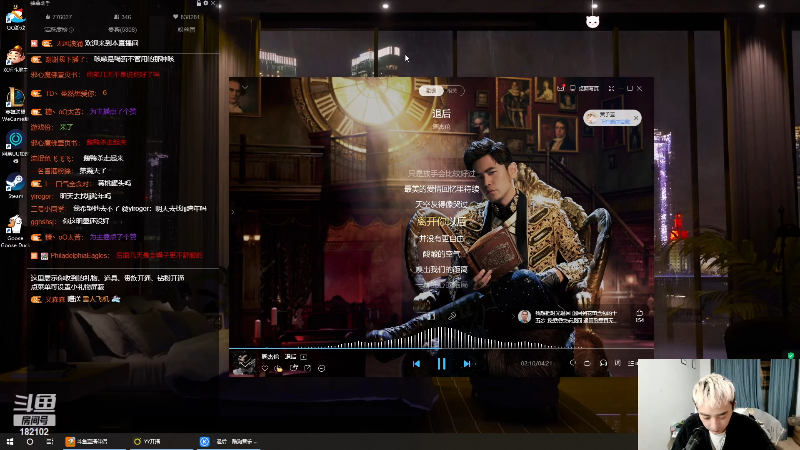Dismiss the user notification bubble
This screenshot has width=800, height=450.
click(x=636, y=118)
